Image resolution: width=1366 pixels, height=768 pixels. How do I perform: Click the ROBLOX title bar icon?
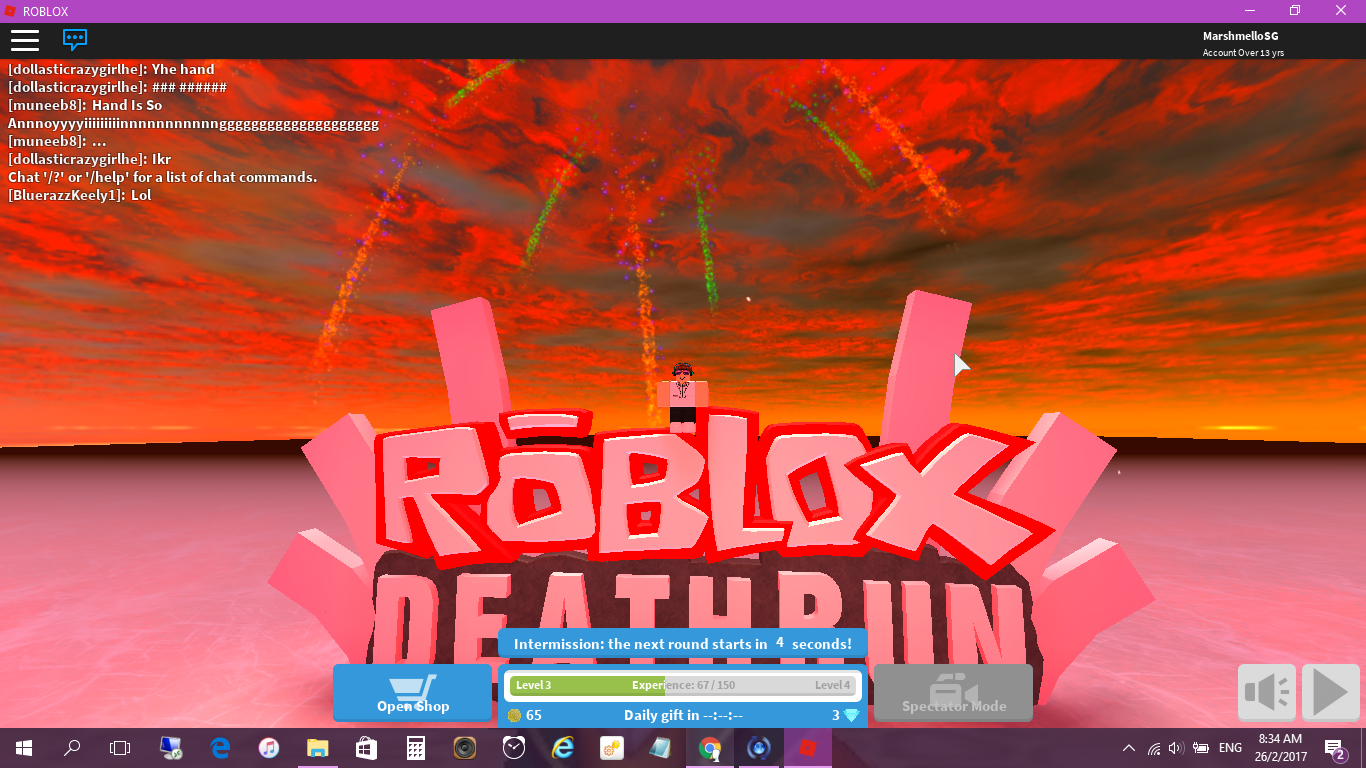click(x=10, y=11)
